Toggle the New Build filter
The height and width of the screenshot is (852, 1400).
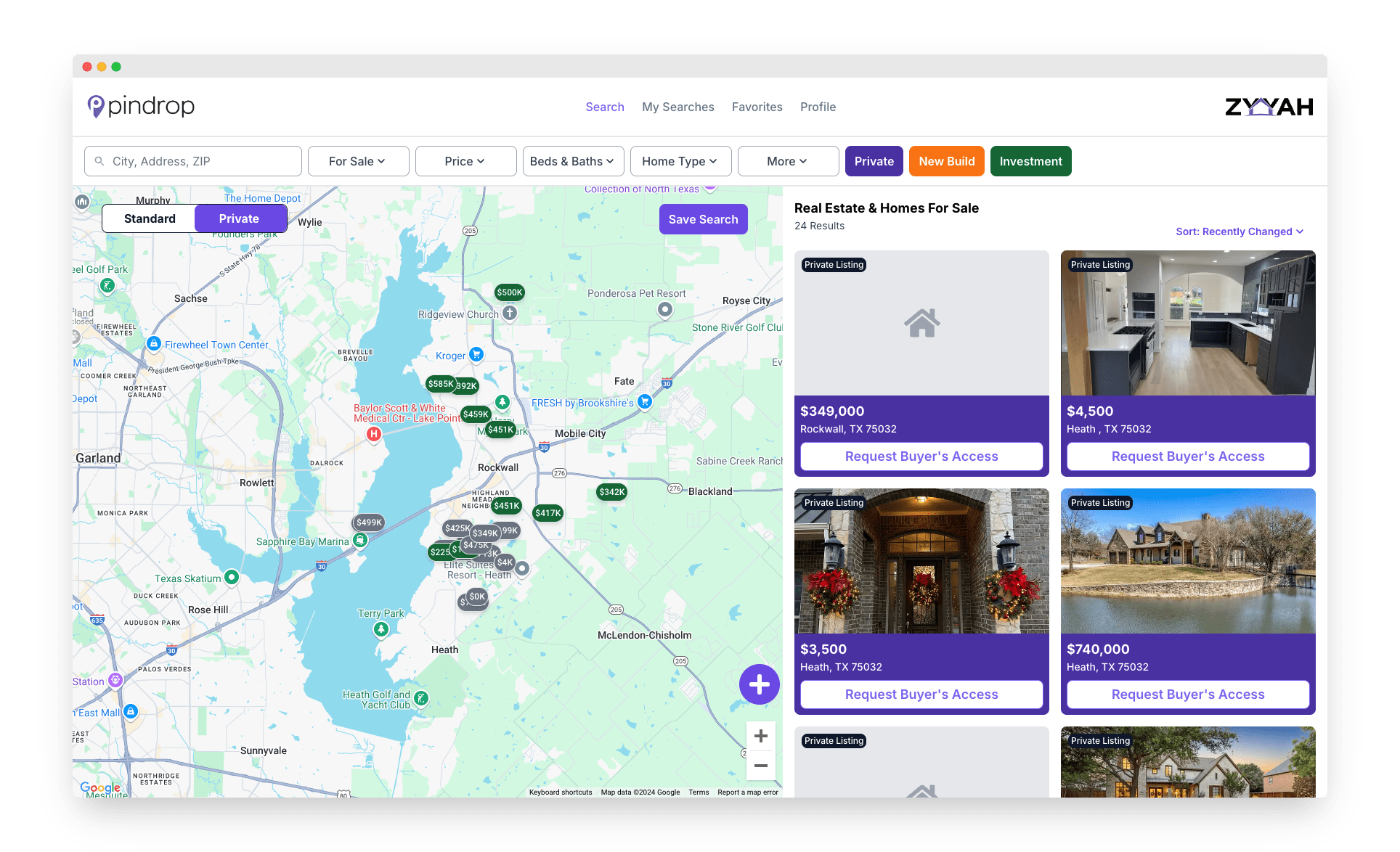[946, 161]
